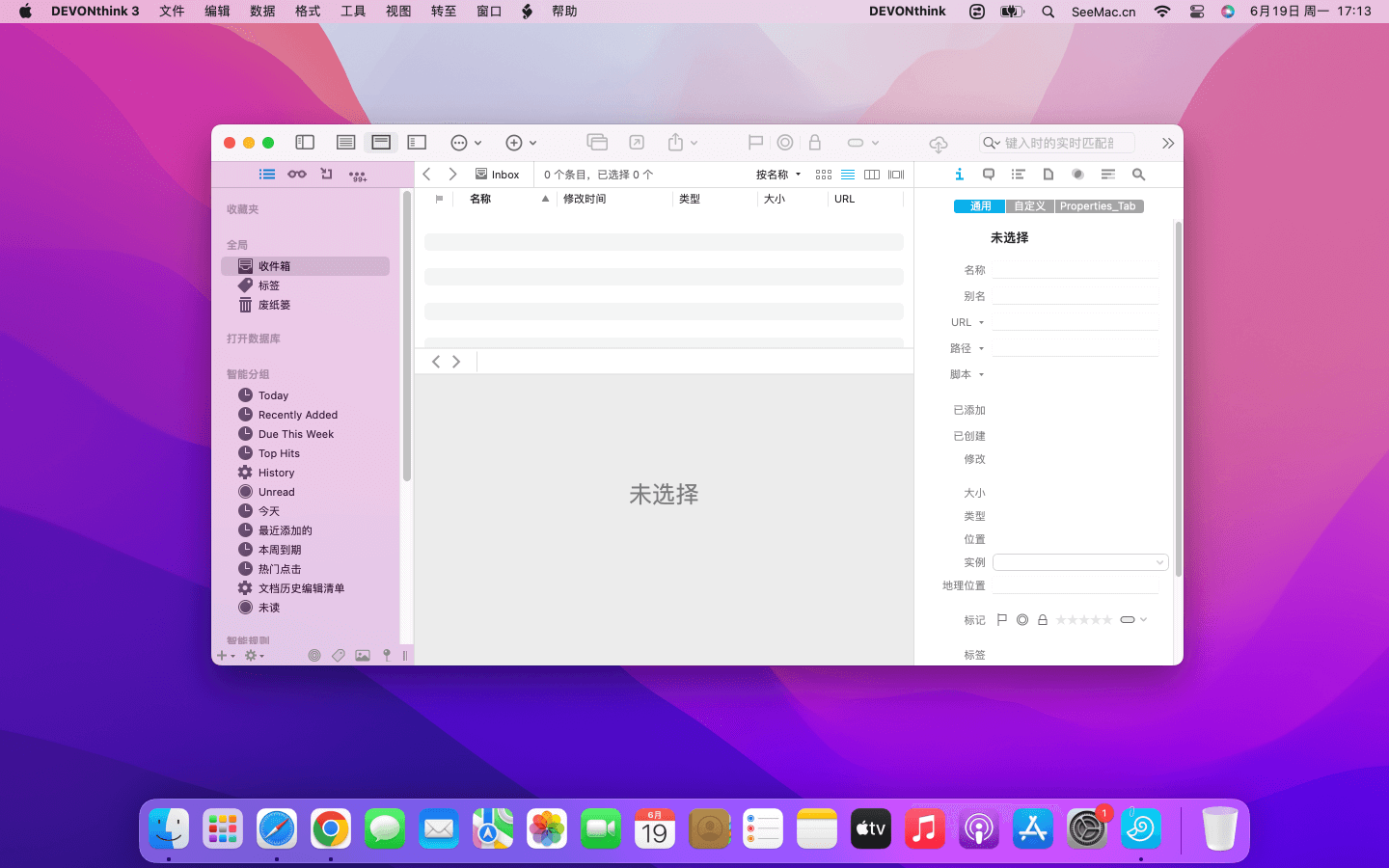
Task: Switch to column view
Action: coord(872,175)
